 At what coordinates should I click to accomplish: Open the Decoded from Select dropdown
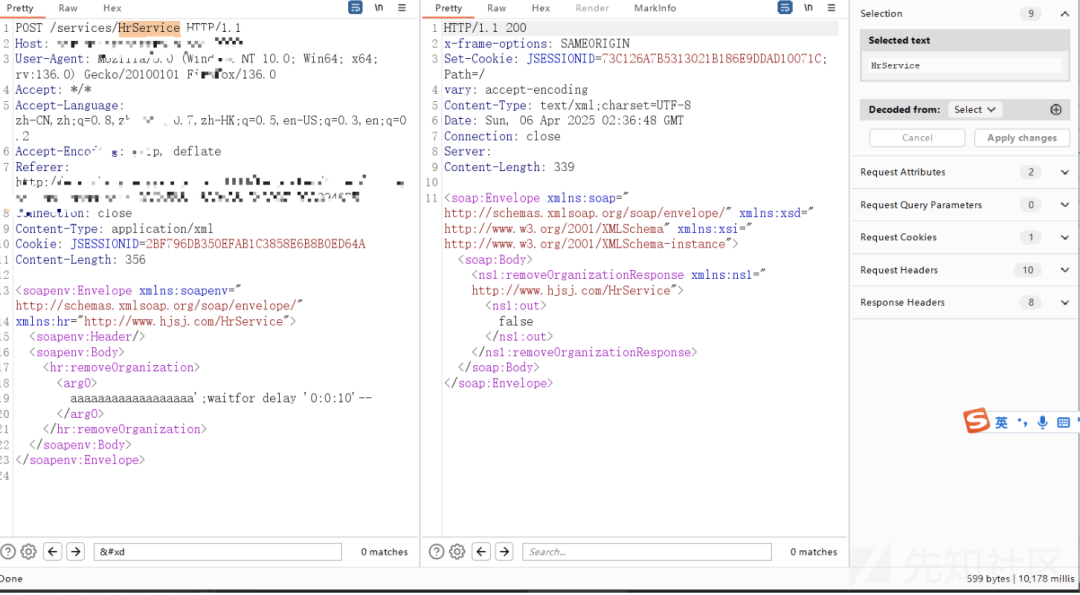[975, 109]
